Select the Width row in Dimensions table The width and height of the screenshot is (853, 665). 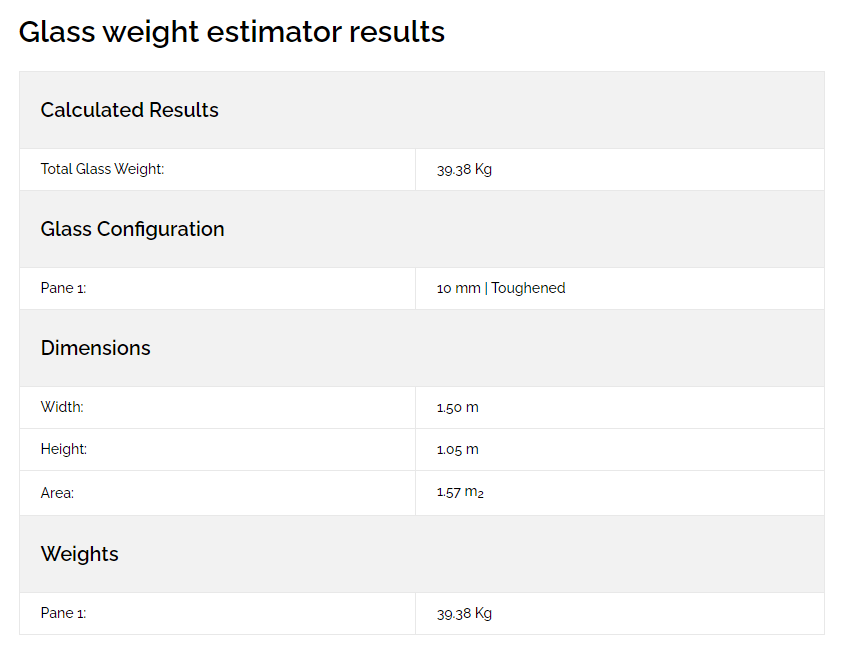click(x=422, y=408)
